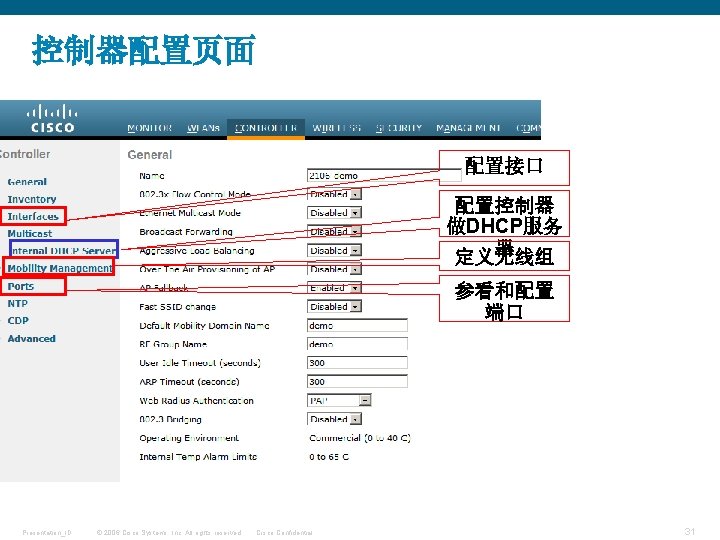
Task: Open Broadcast Forwarding dropdown
Action: [x=334, y=231]
